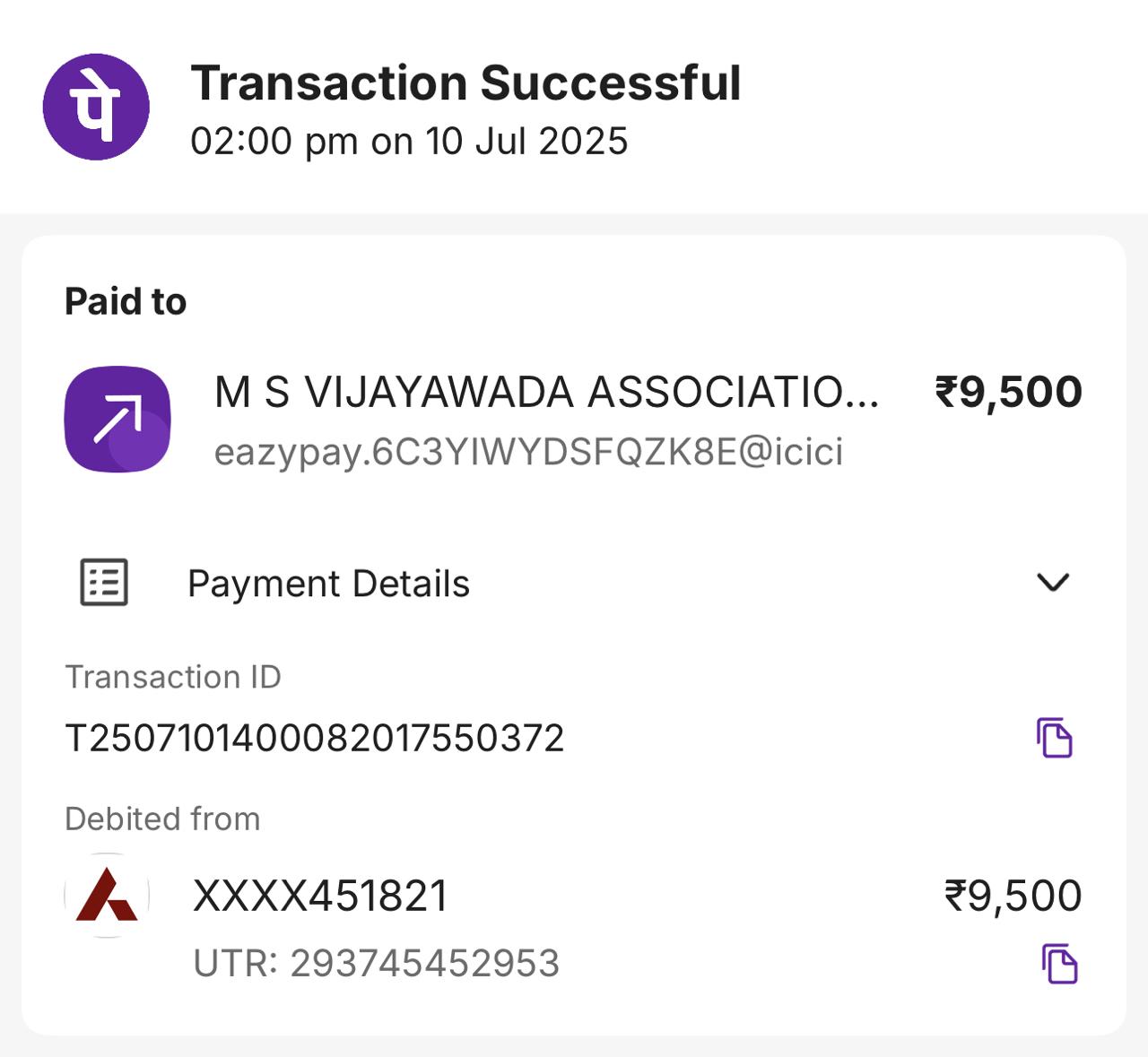Click the UTR: 293745452953 text

pyautogui.click(x=377, y=964)
